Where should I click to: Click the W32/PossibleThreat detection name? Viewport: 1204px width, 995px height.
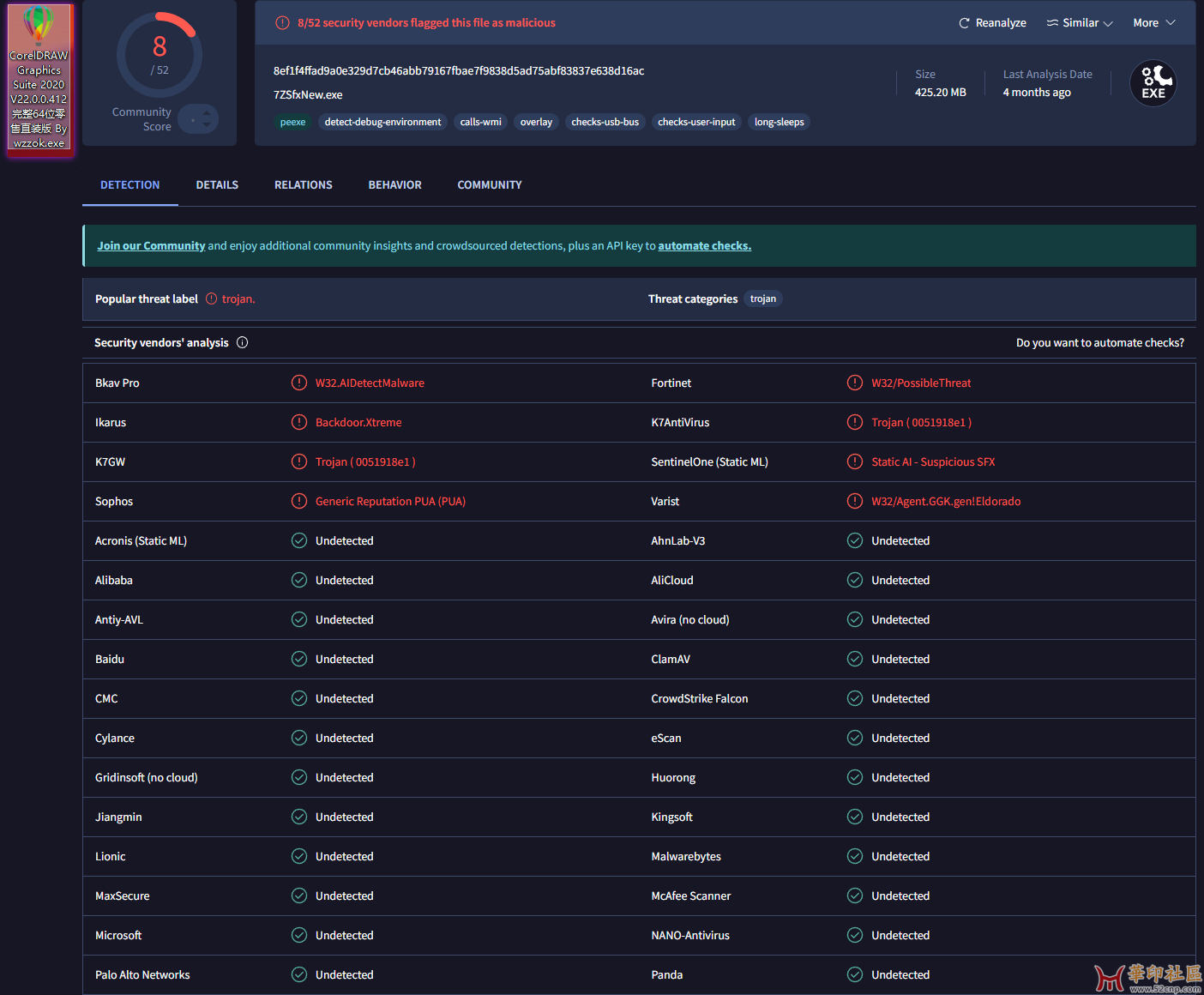[921, 383]
